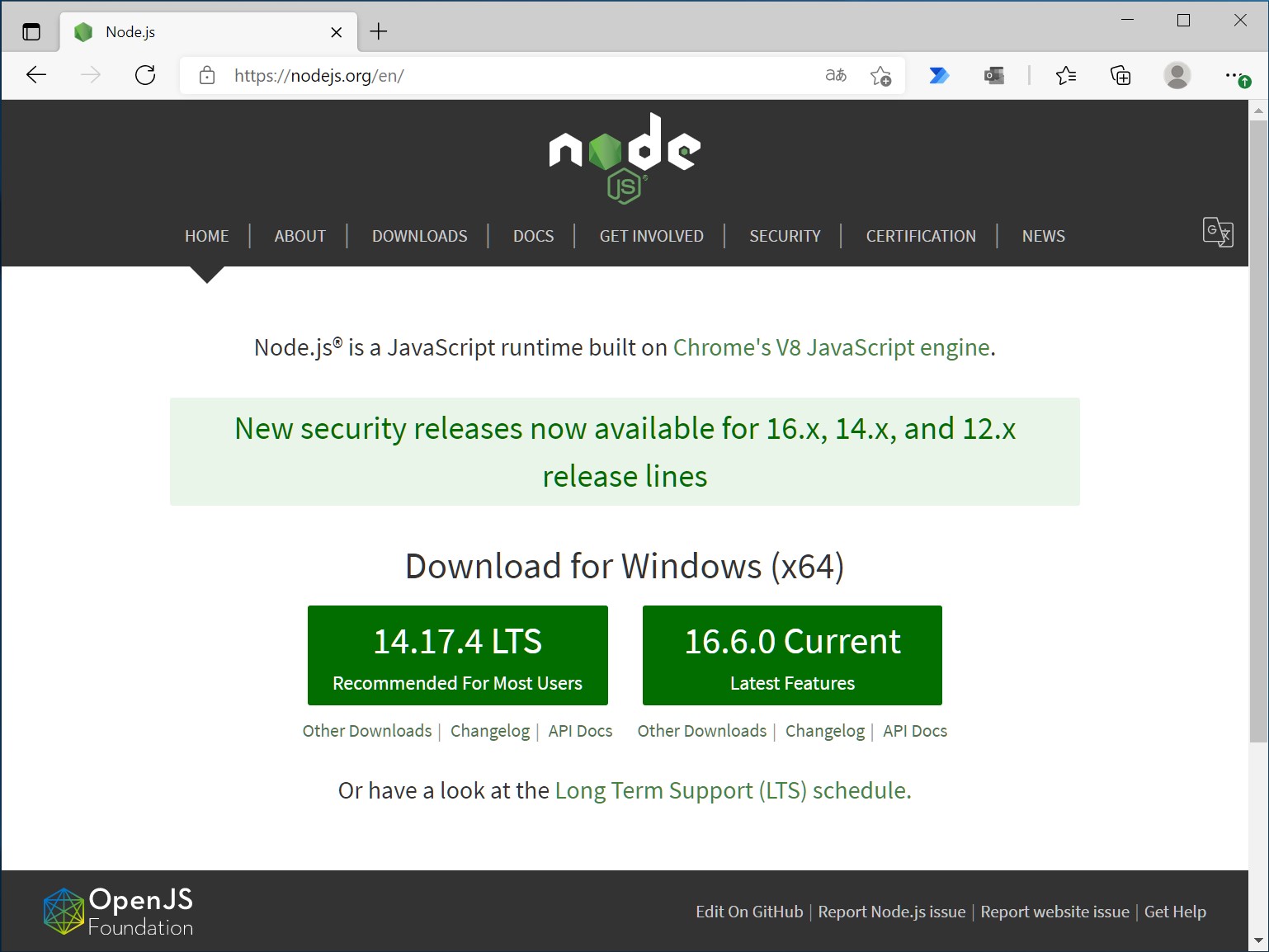Reload the page
The height and width of the screenshot is (952, 1269).
(x=145, y=75)
